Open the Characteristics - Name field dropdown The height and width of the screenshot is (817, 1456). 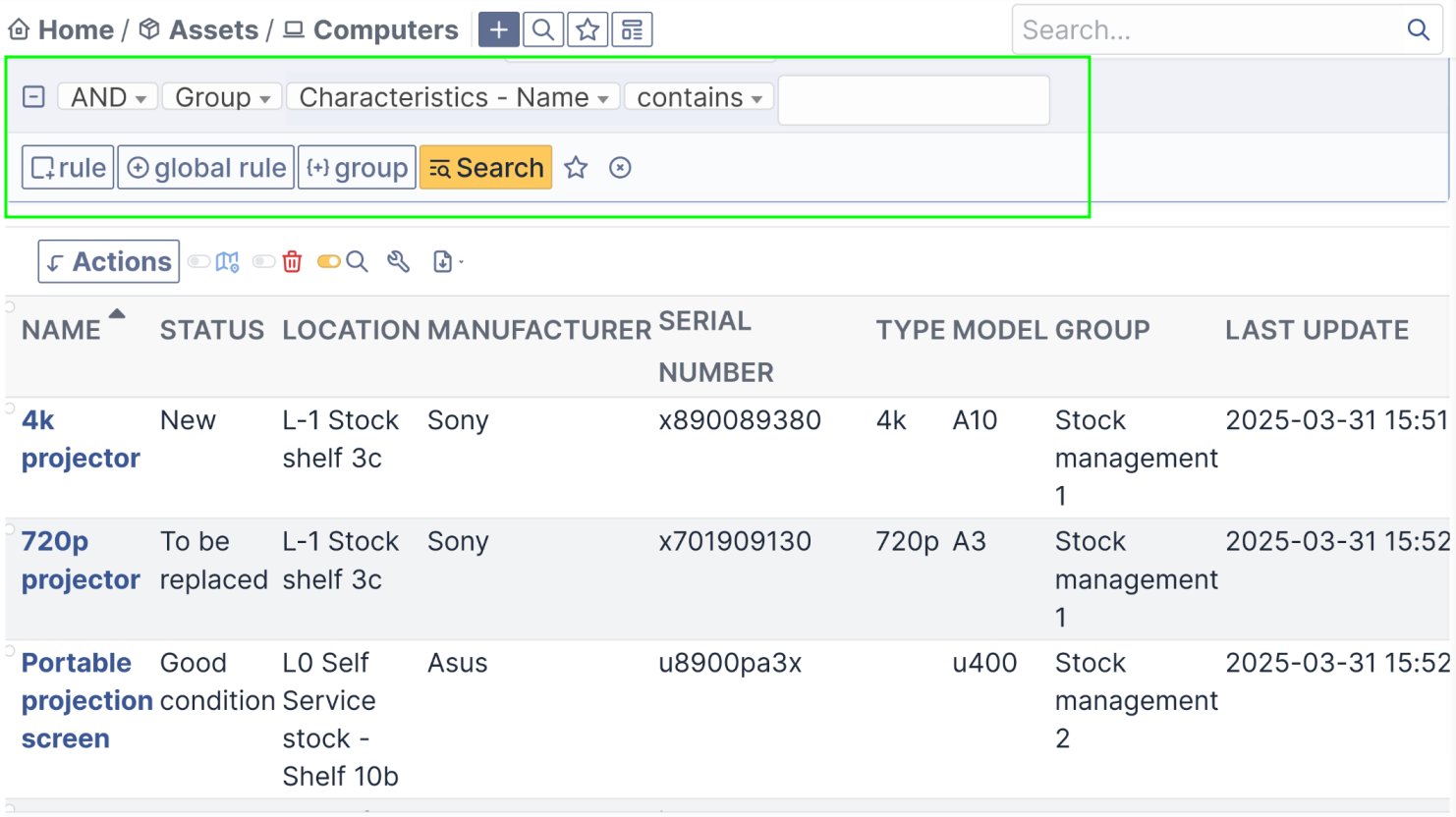[452, 96]
